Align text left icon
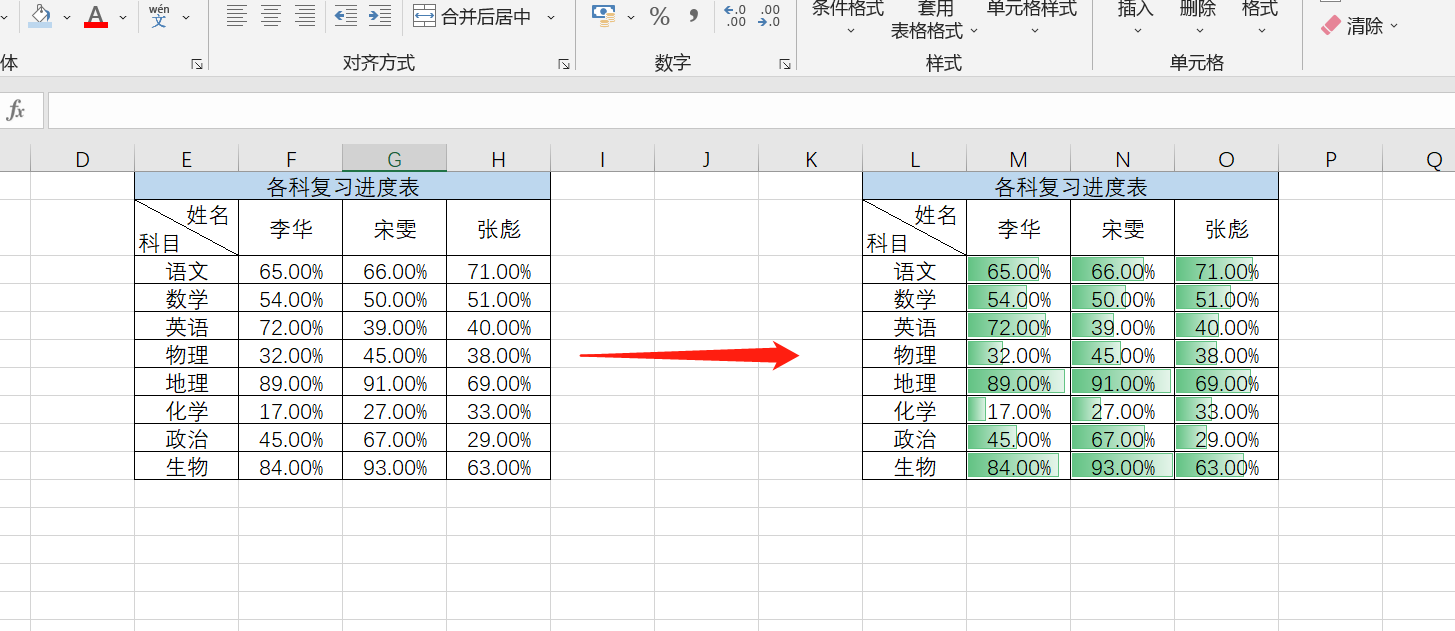 236,16
